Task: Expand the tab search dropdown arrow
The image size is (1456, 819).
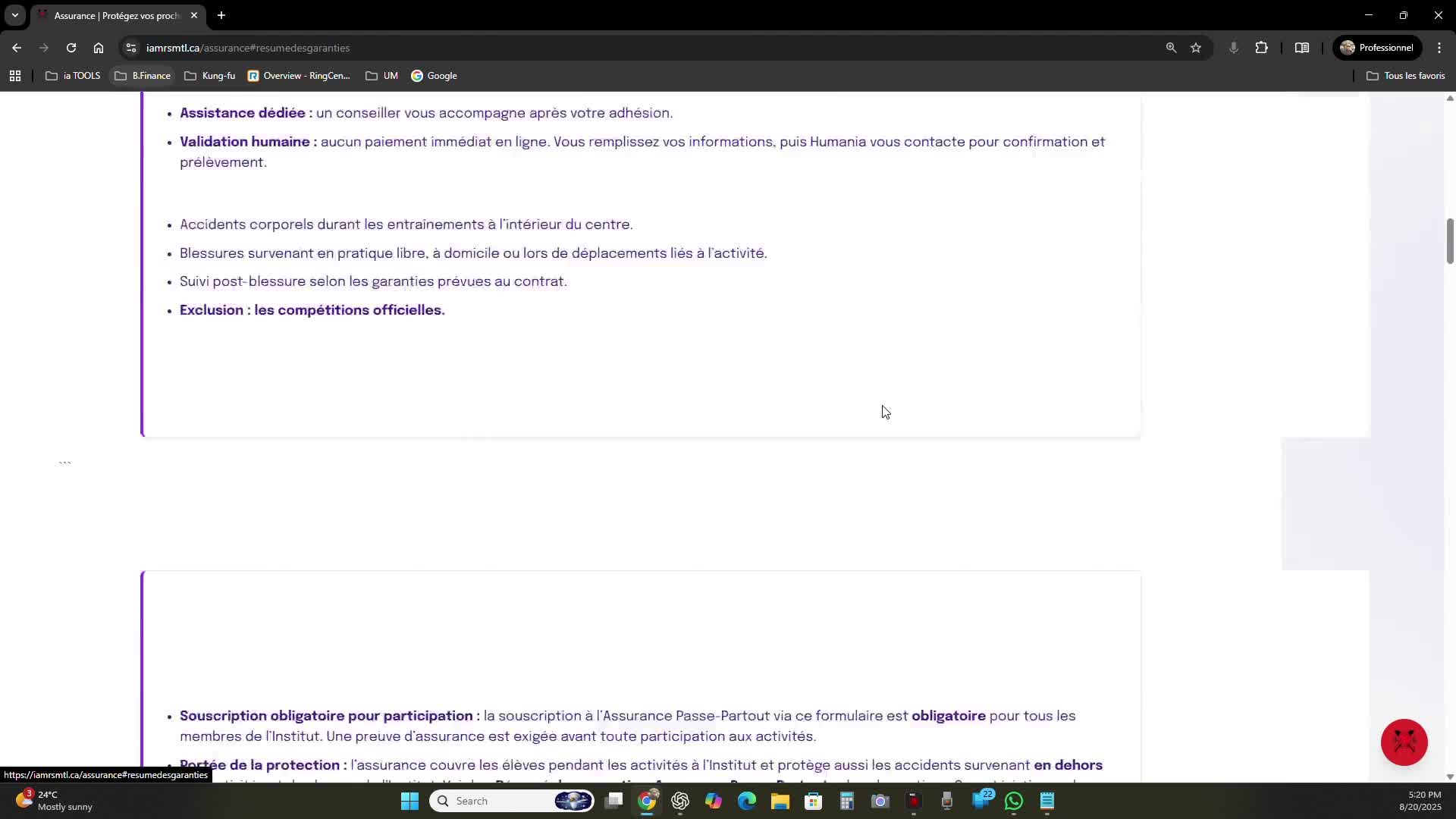Action: tap(14, 15)
